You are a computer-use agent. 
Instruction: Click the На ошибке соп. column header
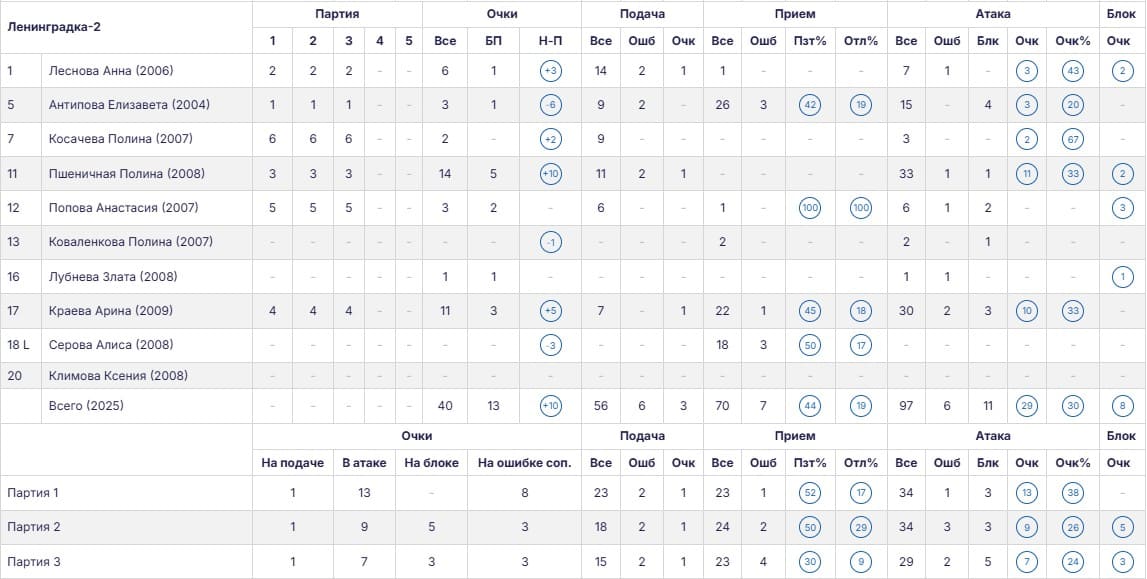tap(524, 463)
